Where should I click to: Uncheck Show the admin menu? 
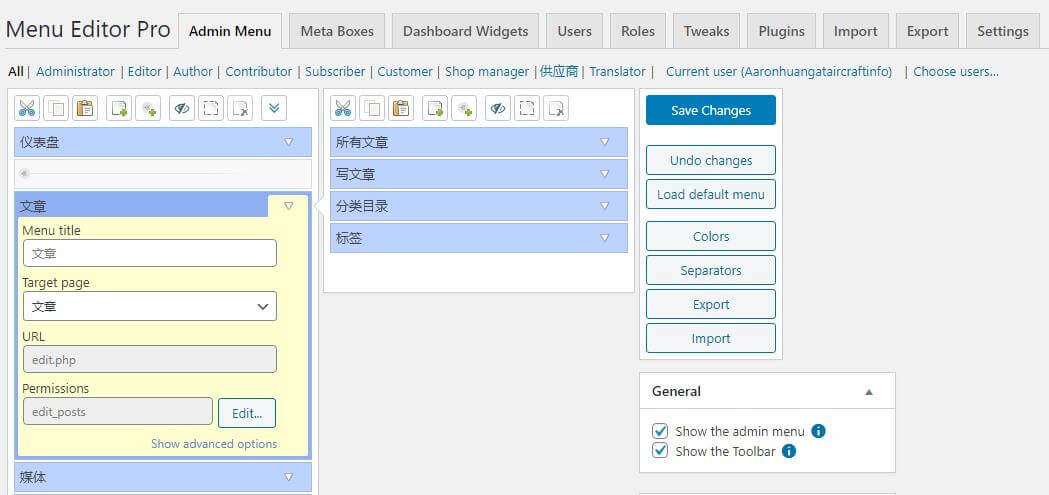[661, 431]
